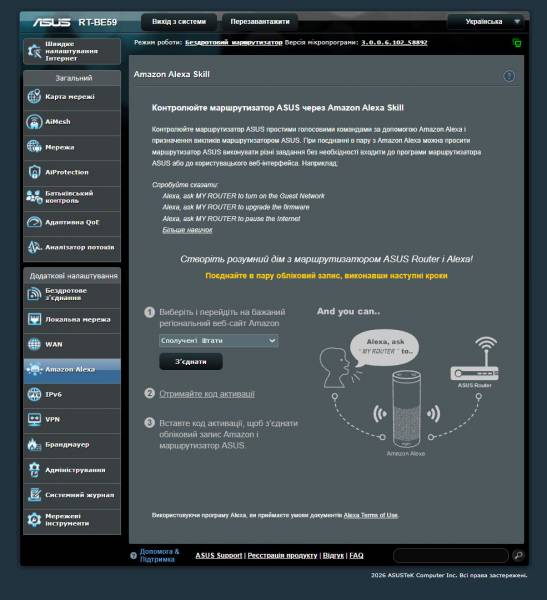This screenshot has height=600, width=547.
Task: Click the Мережеві інструменти tools icon
Action: tap(34, 520)
